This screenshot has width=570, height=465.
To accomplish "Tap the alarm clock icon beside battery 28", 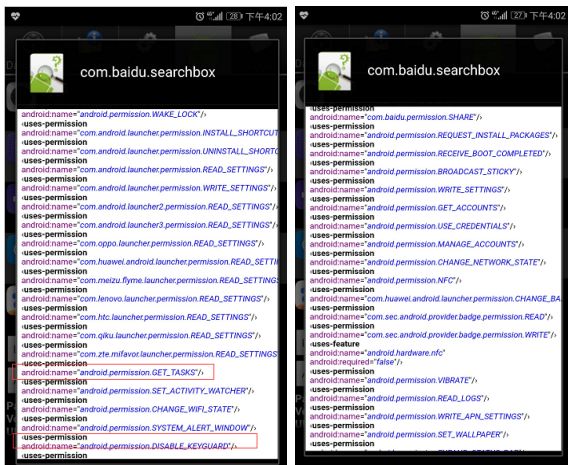I will tap(200, 16).
